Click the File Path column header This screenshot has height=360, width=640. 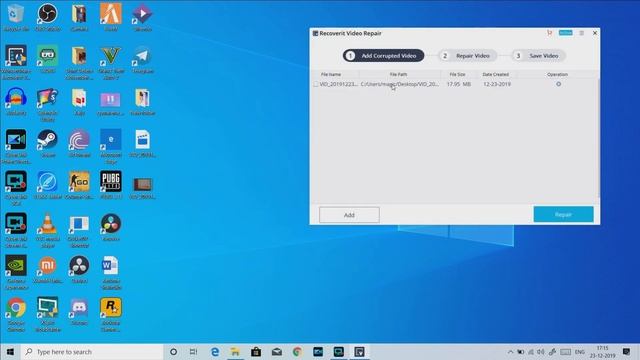[x=398, y=74]
